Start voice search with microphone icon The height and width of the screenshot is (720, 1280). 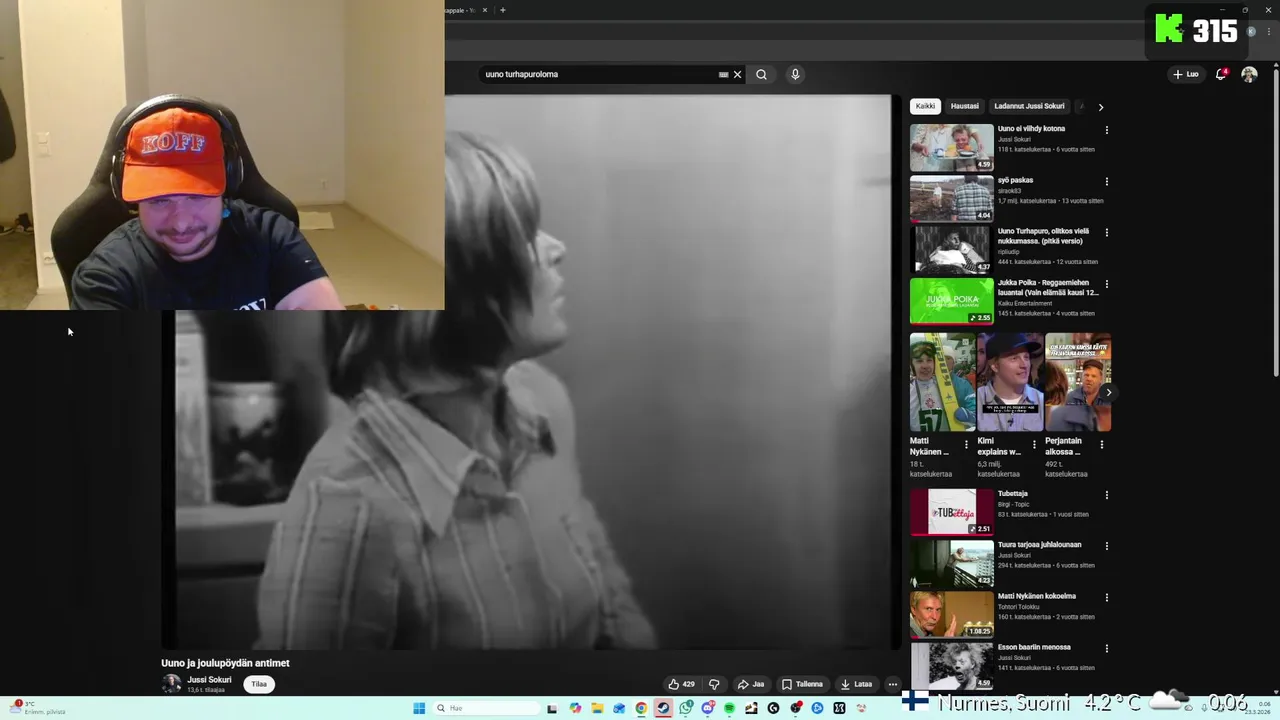795,74
